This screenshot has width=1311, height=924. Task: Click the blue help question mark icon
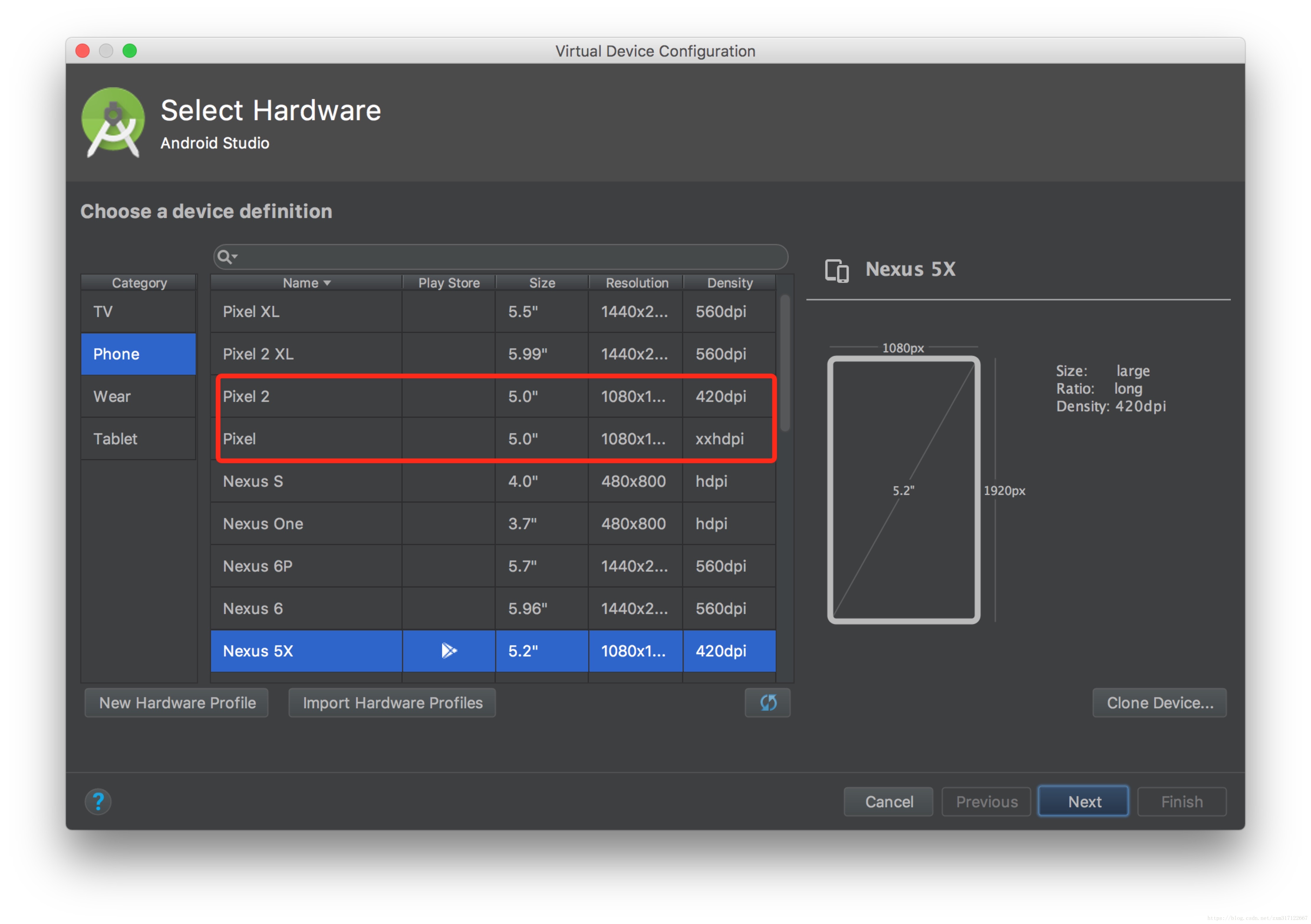[x=98, y=801]
